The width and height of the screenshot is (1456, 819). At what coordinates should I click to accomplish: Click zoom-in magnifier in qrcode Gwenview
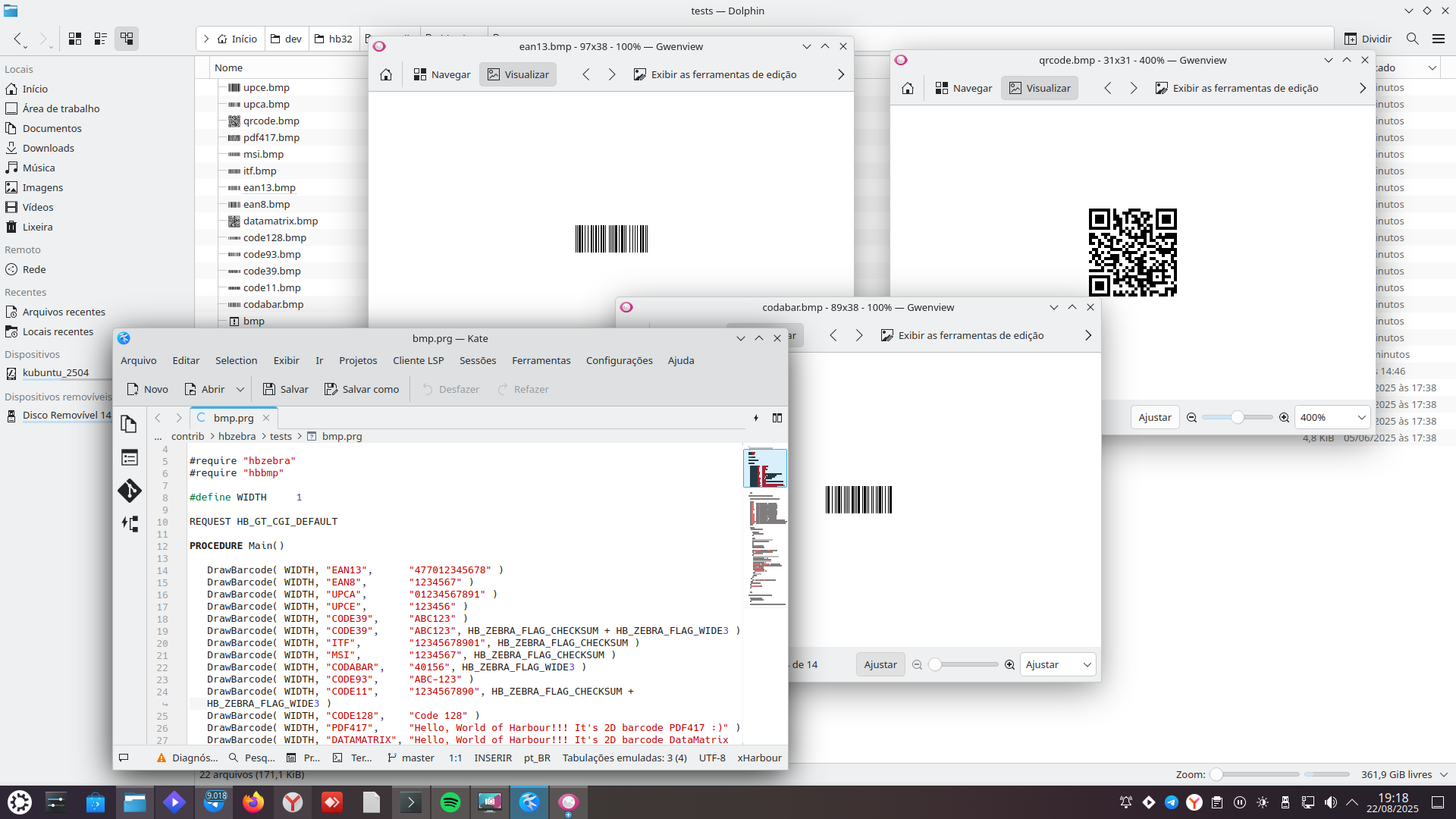[1284, 418]
